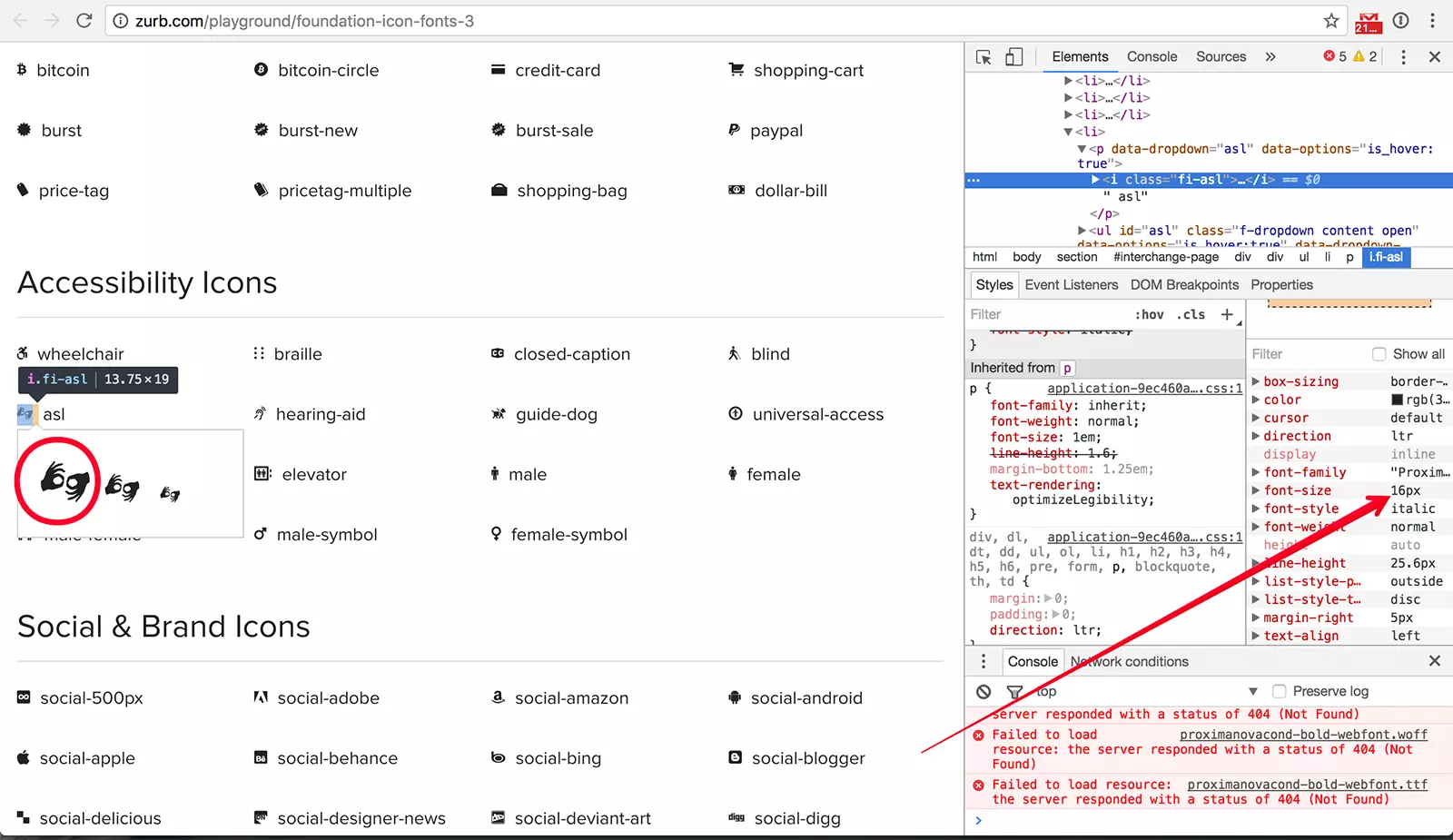Click the bitcoin-circle icon
Viewport: 1453px width, 840px height.
coord(261,69)
